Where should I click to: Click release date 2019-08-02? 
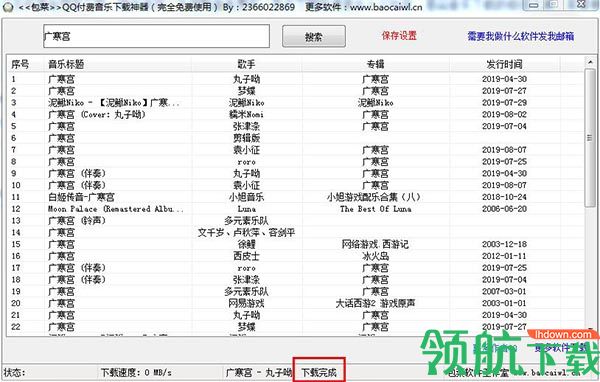[504, 114]
